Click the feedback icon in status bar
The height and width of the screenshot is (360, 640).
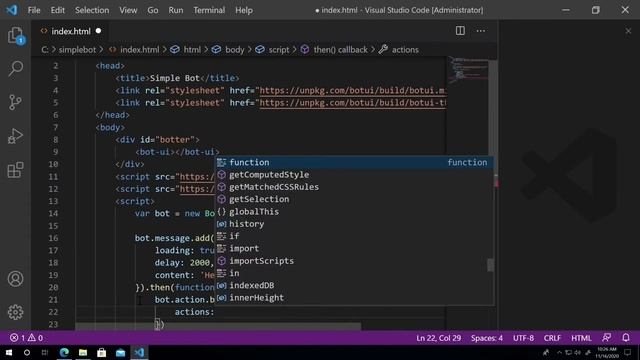(x=607, y=338)
